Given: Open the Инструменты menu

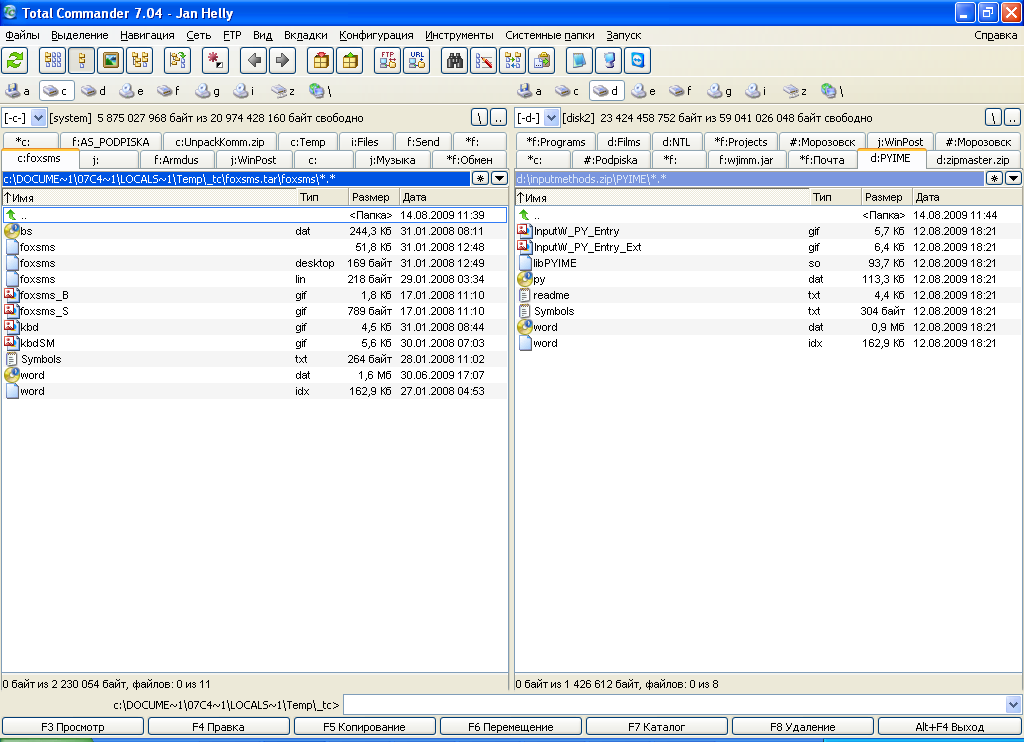Looking at the screenshot, I should (459, 35).
